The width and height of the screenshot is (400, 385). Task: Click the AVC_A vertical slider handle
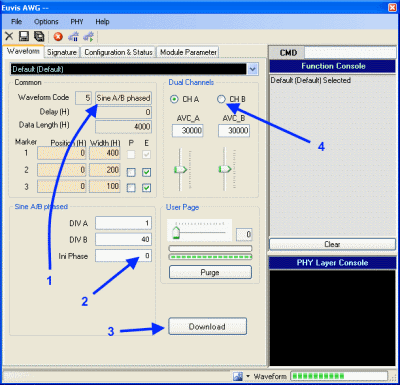coord(180,169)
